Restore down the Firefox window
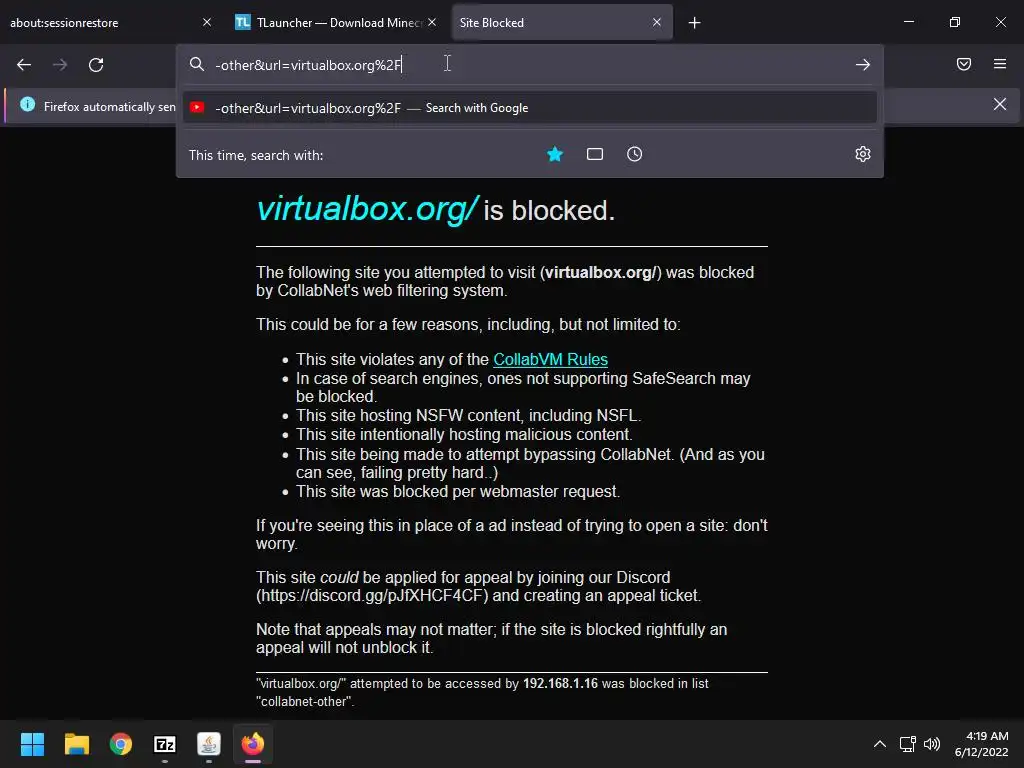1024x768 pixels. (955, 22)
